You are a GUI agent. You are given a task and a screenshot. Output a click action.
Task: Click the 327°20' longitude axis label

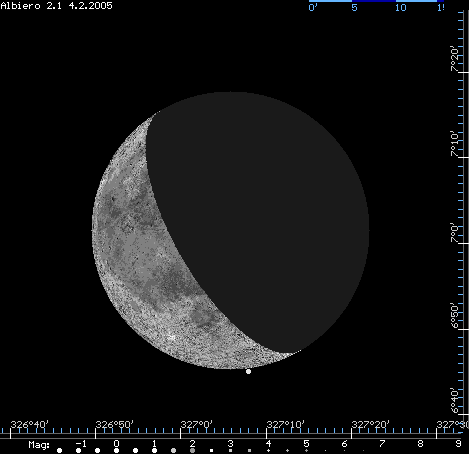click(371, 424)
